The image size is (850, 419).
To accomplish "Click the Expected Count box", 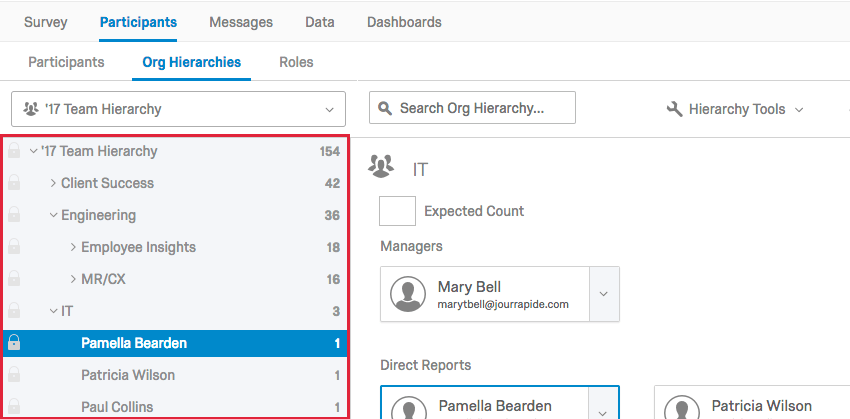I will (x=397, y=211).
